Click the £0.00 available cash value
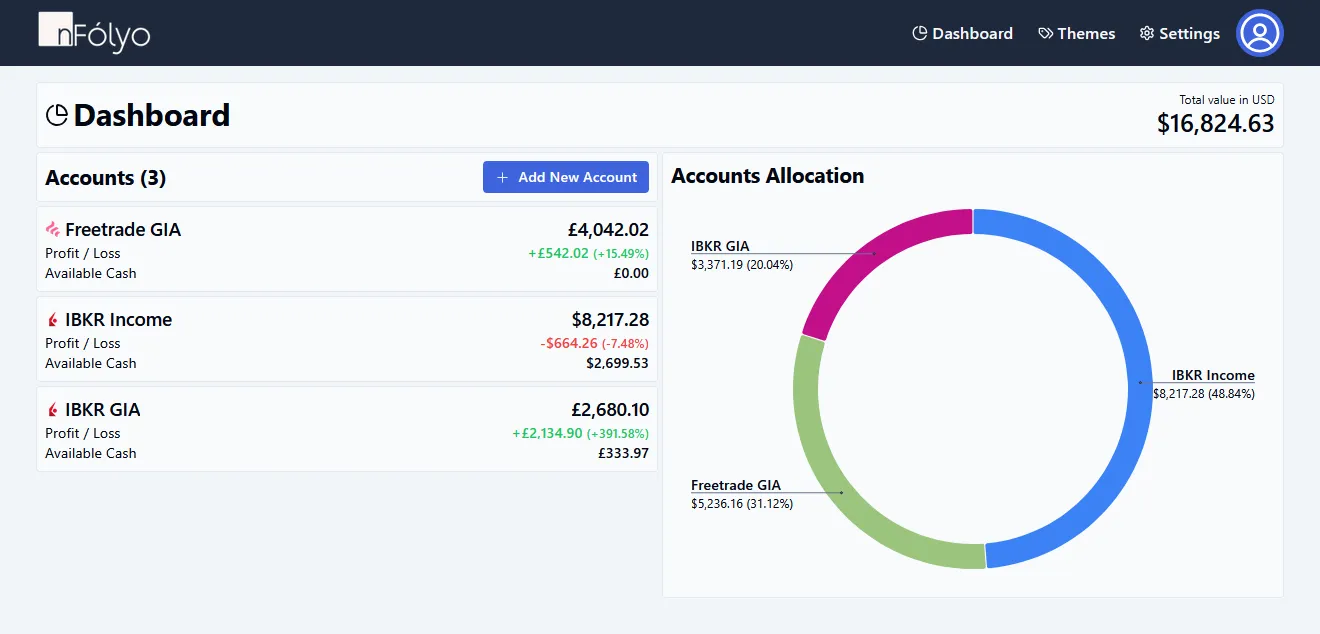This screenshot has height=634, width=1320. tap(631, 273)
